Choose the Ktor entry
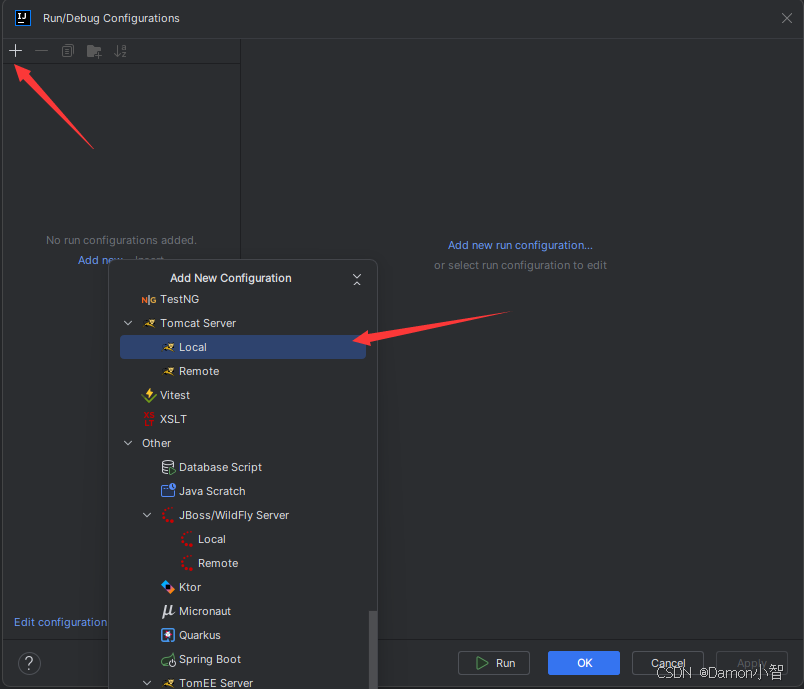The image size is (804, 689). [x=243, y=587]
